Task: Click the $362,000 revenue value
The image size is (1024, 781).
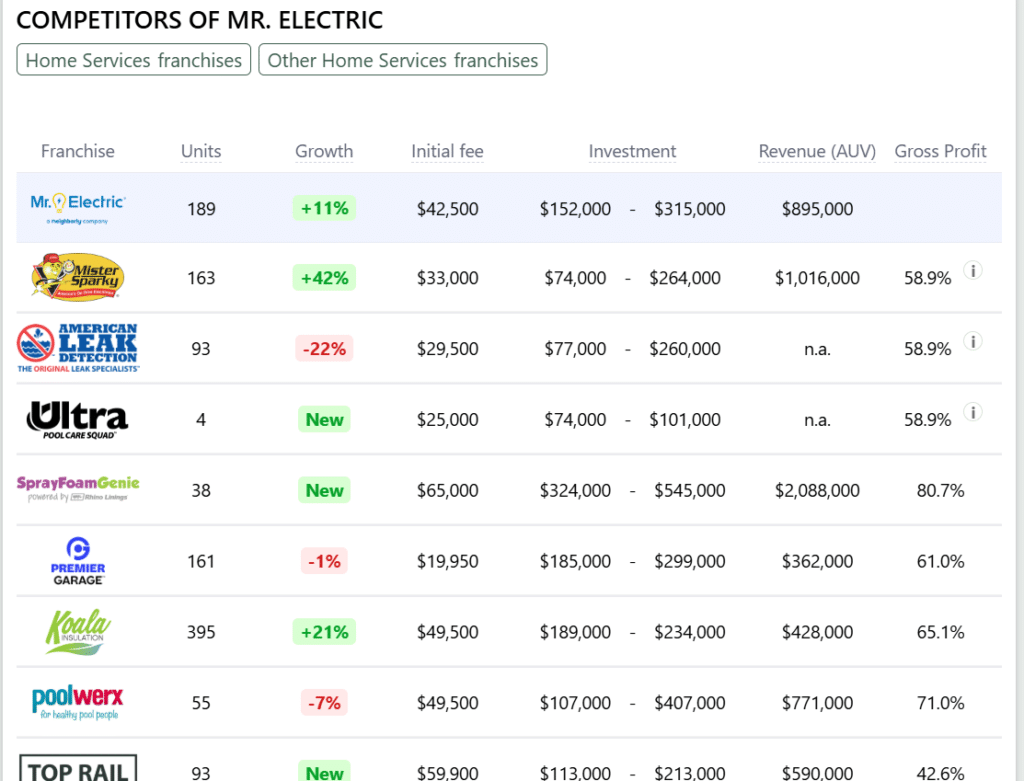Action: coord(817,561)
